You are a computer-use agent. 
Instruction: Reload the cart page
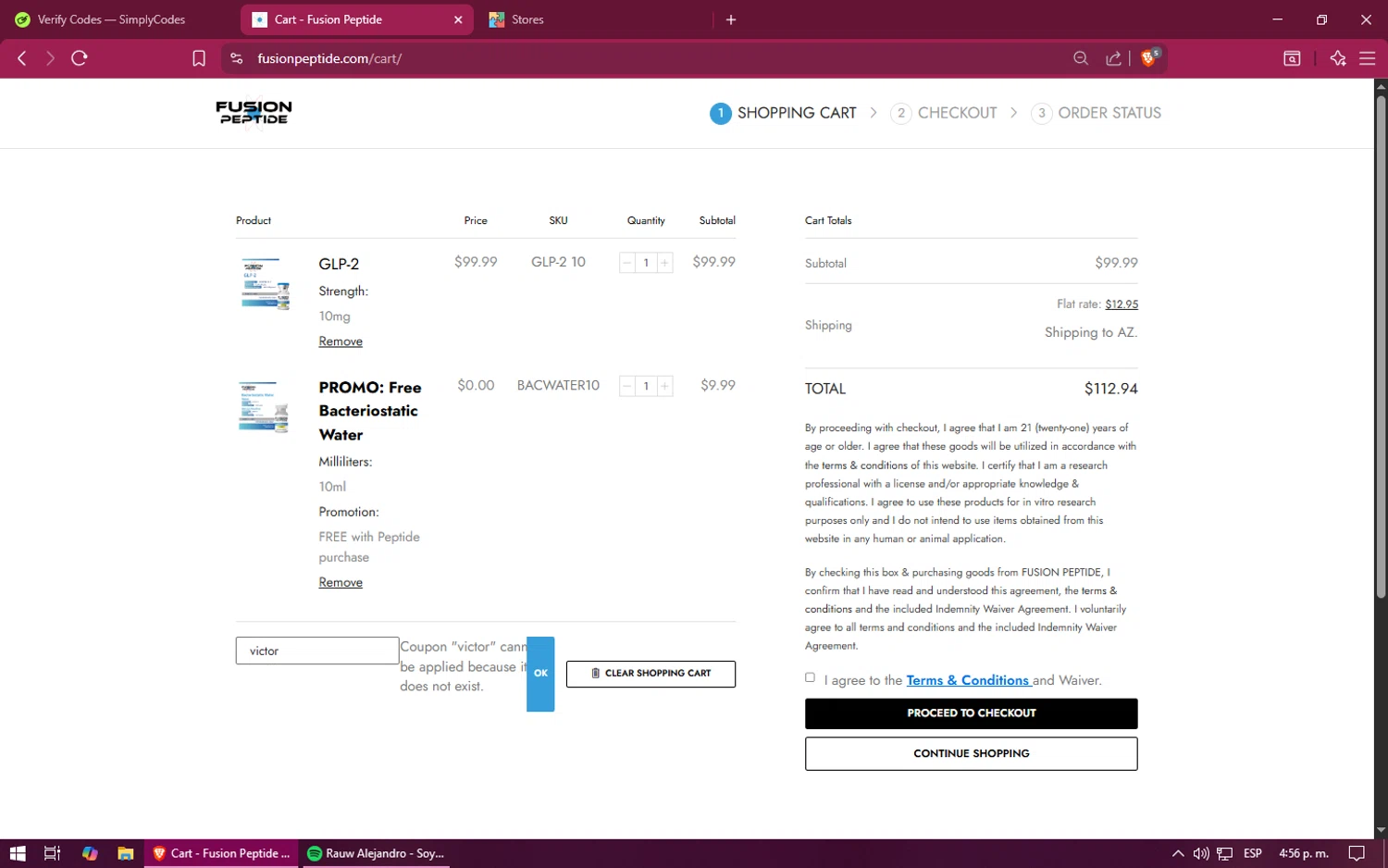tap(80, 58)
